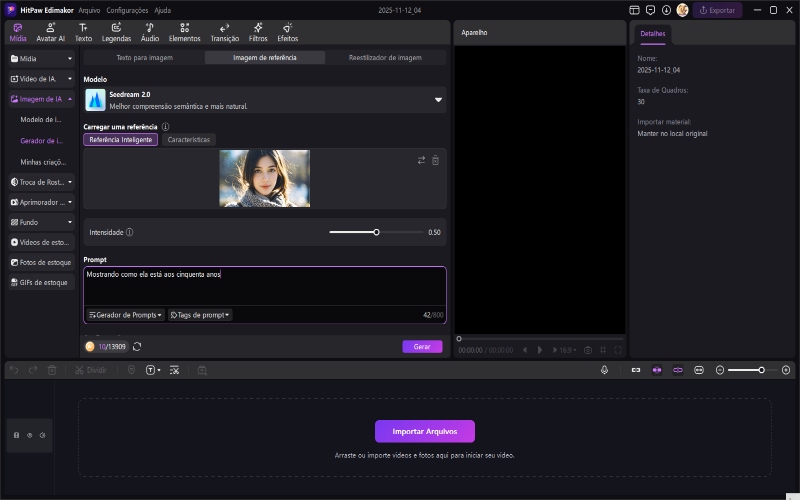This screenshot has height=500, width=800.
Task: Open the Configurações menu
Action: click(x=127, y=10)
